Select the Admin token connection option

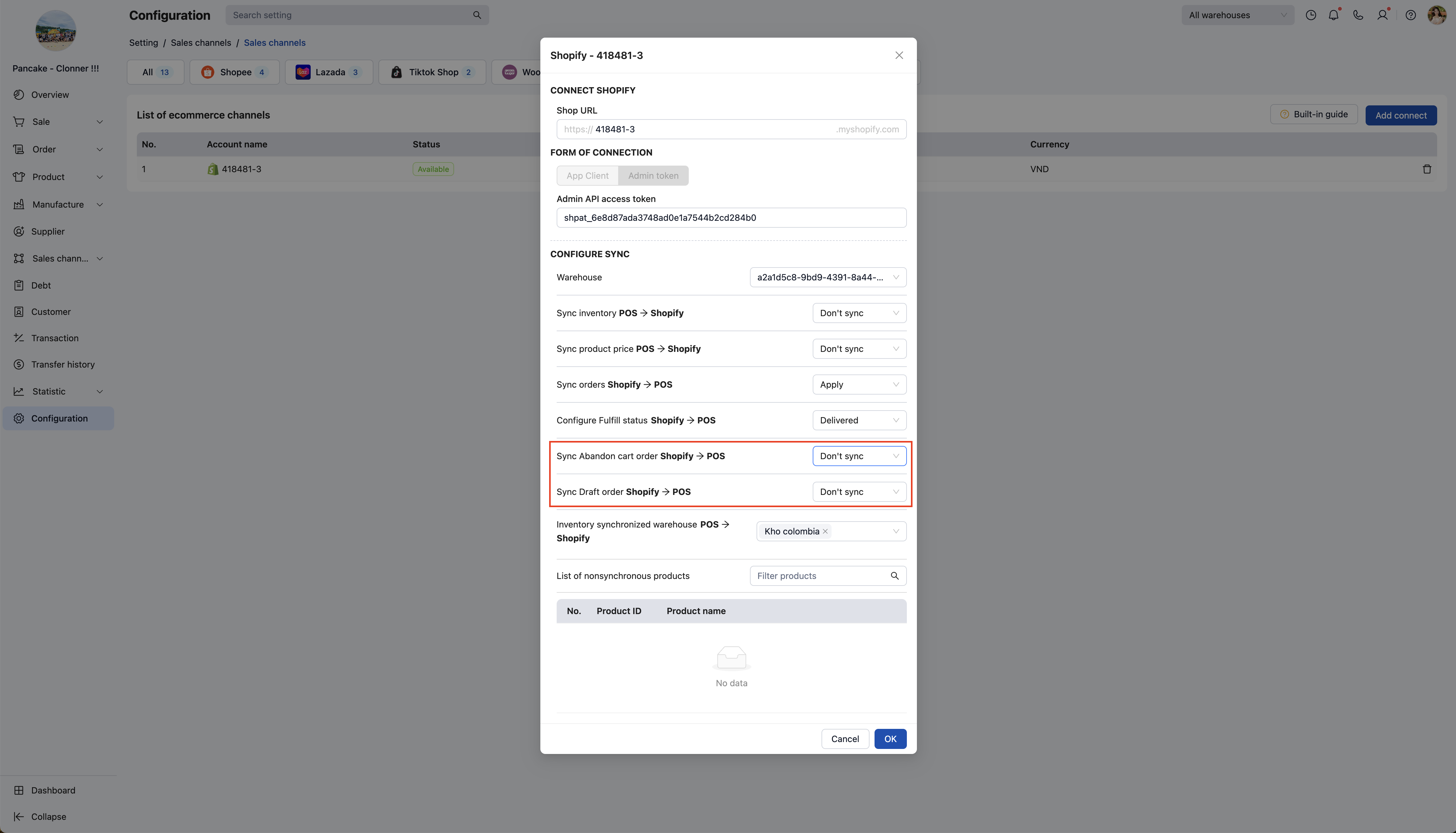point(653,176)
